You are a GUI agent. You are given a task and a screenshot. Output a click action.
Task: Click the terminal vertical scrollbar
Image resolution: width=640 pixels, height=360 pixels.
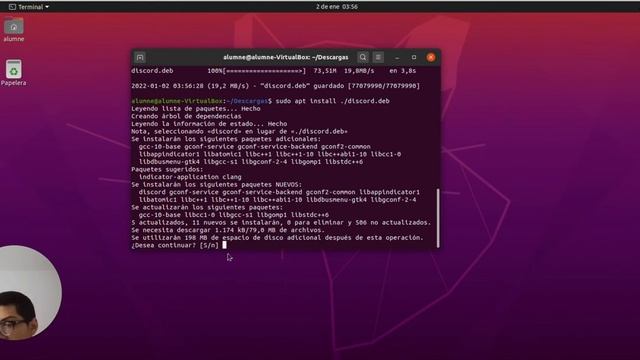click(438, 218)
